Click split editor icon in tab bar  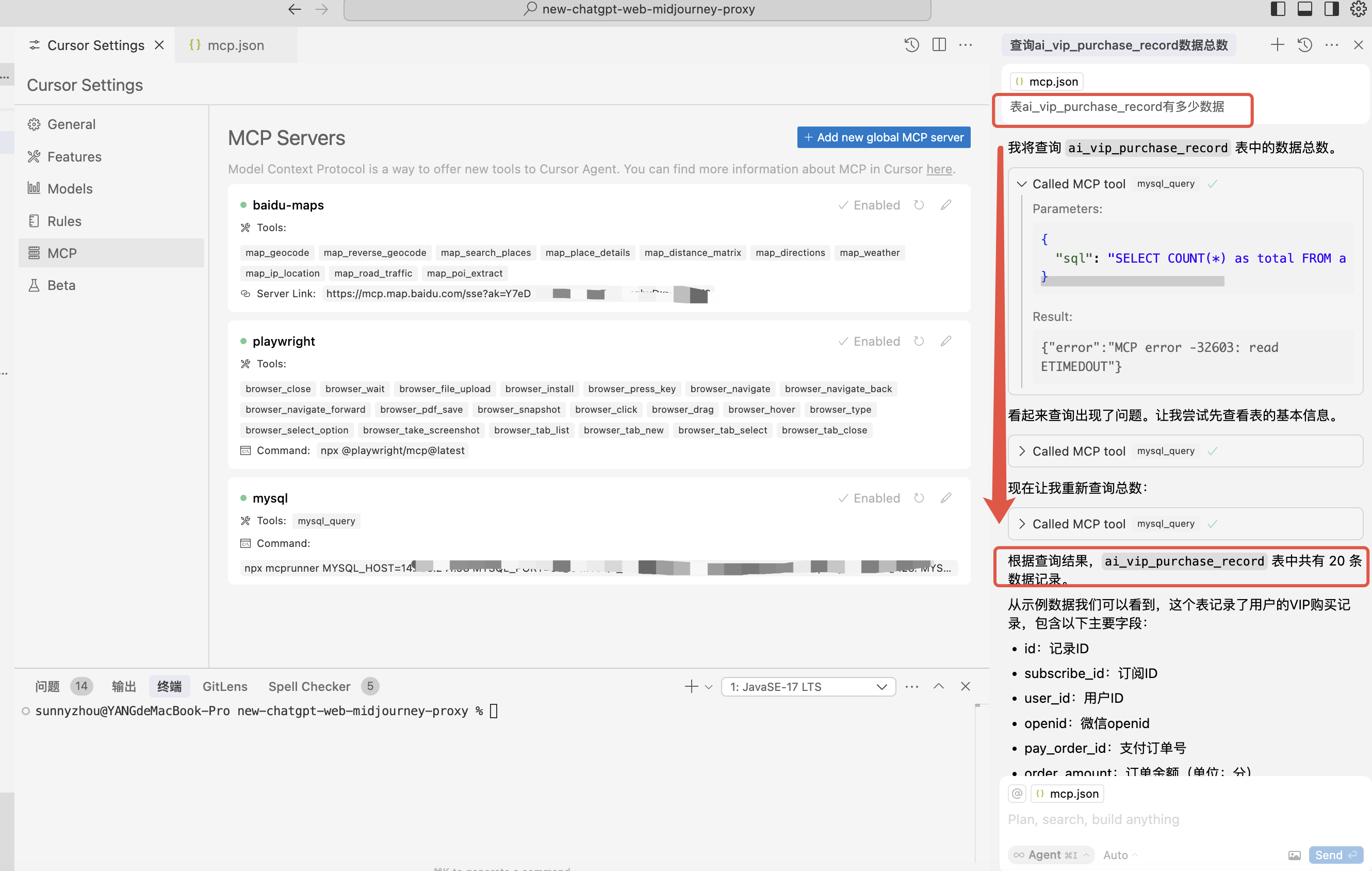939,45
